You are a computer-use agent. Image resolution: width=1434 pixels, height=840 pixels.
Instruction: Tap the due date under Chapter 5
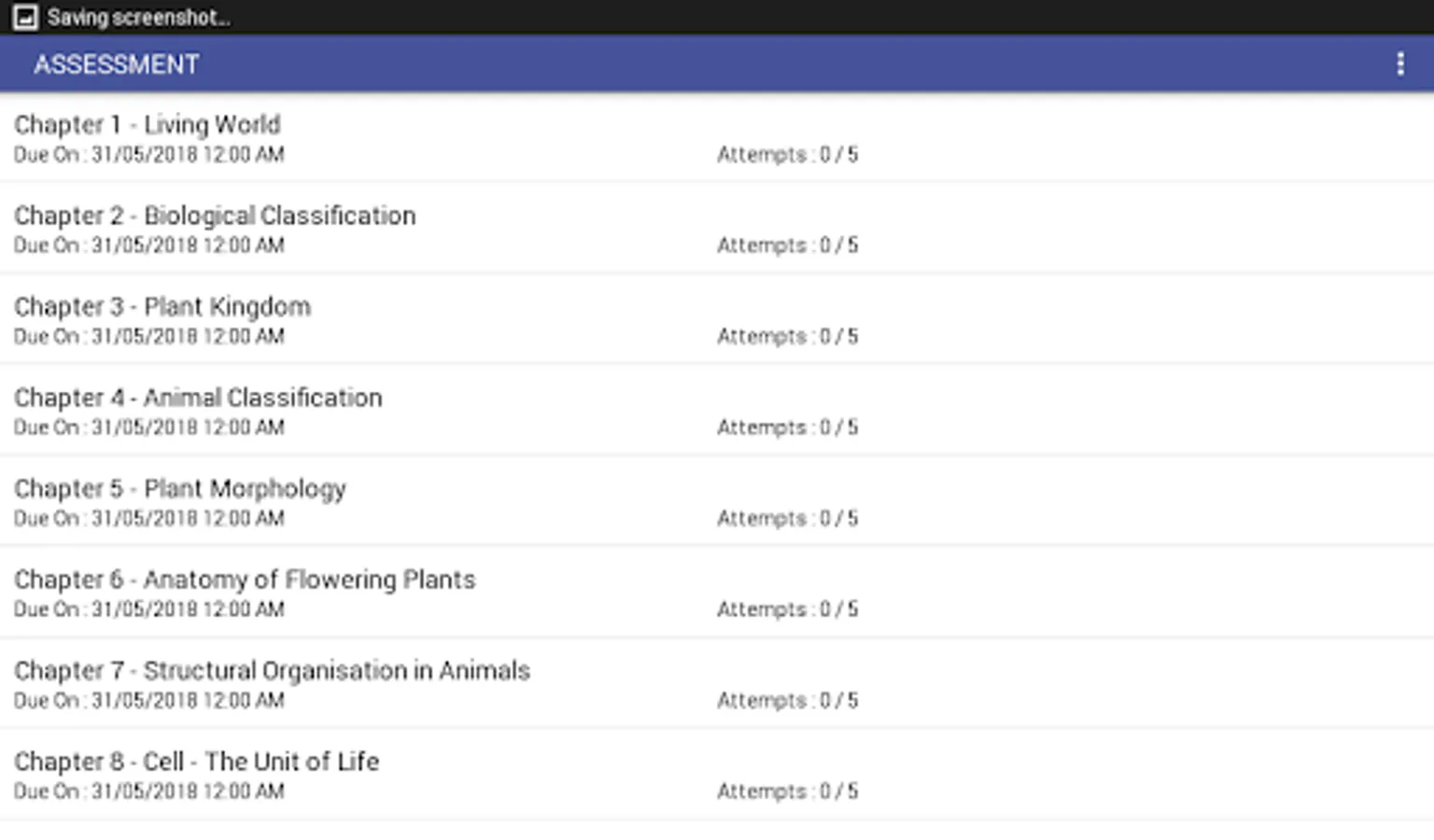click(149, 518)
